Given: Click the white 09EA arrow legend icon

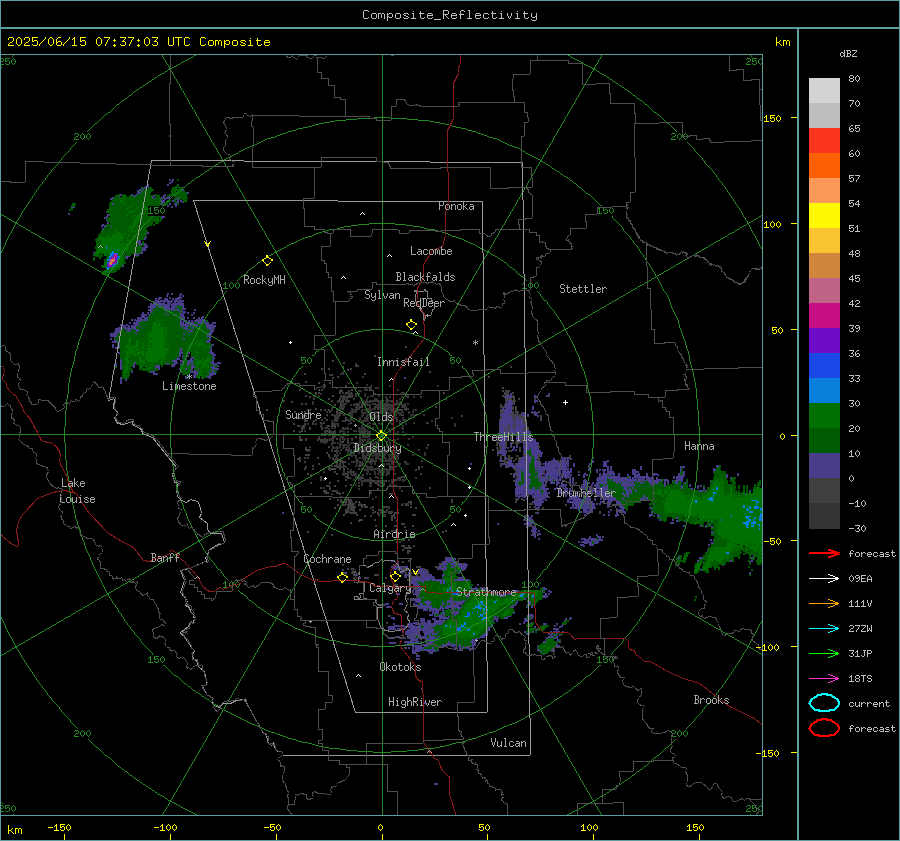Looking at the screenshot, I should (x=824, y=579).
